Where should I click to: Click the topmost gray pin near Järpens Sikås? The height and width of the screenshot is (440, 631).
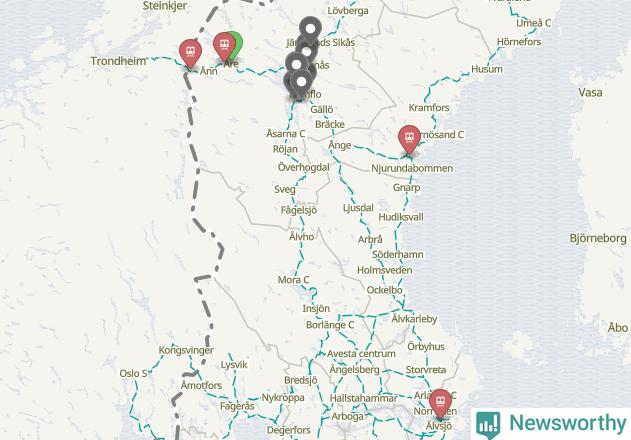point(310,30)
